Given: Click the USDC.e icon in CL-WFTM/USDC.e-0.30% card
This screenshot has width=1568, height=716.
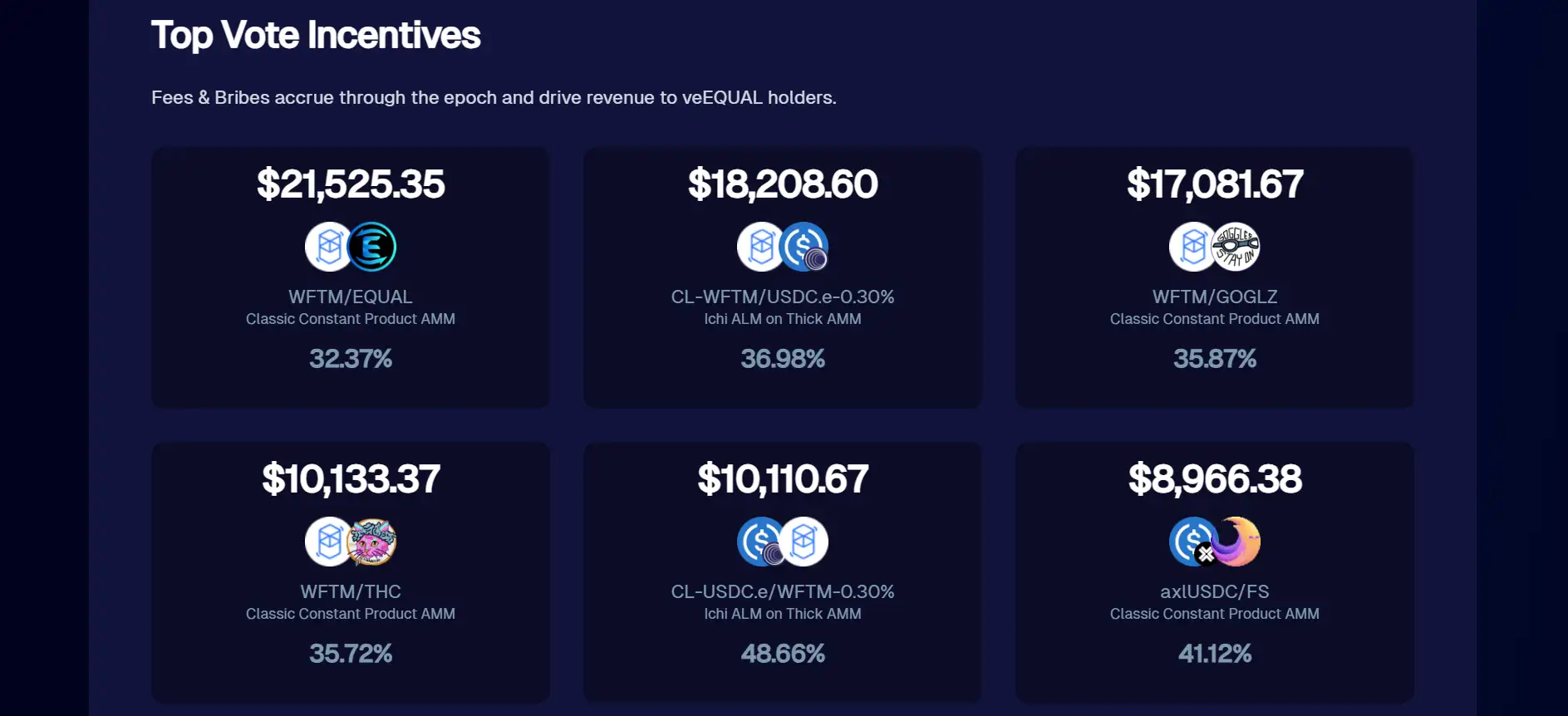Looking at the screenshot, I should (804, 247).
